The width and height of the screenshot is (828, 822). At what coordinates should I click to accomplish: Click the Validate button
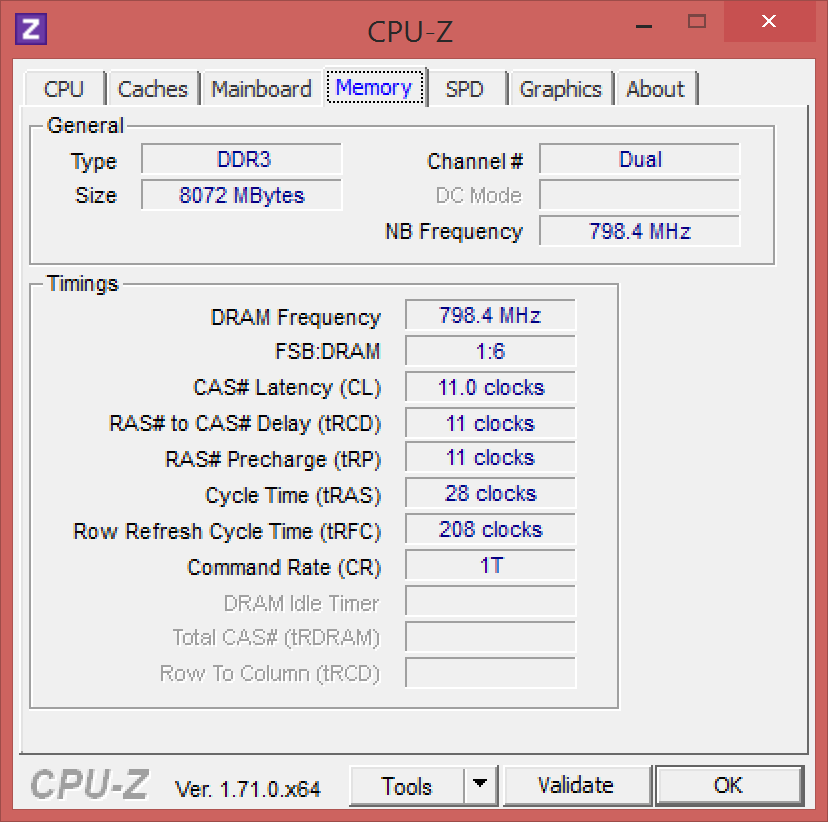(x=576, y=786)
